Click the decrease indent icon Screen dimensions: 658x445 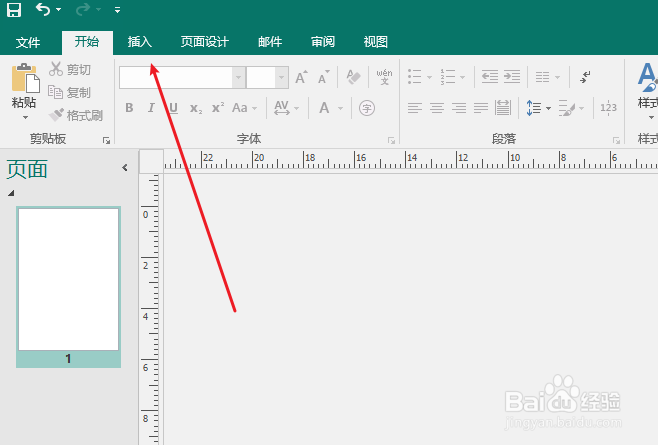490,76
